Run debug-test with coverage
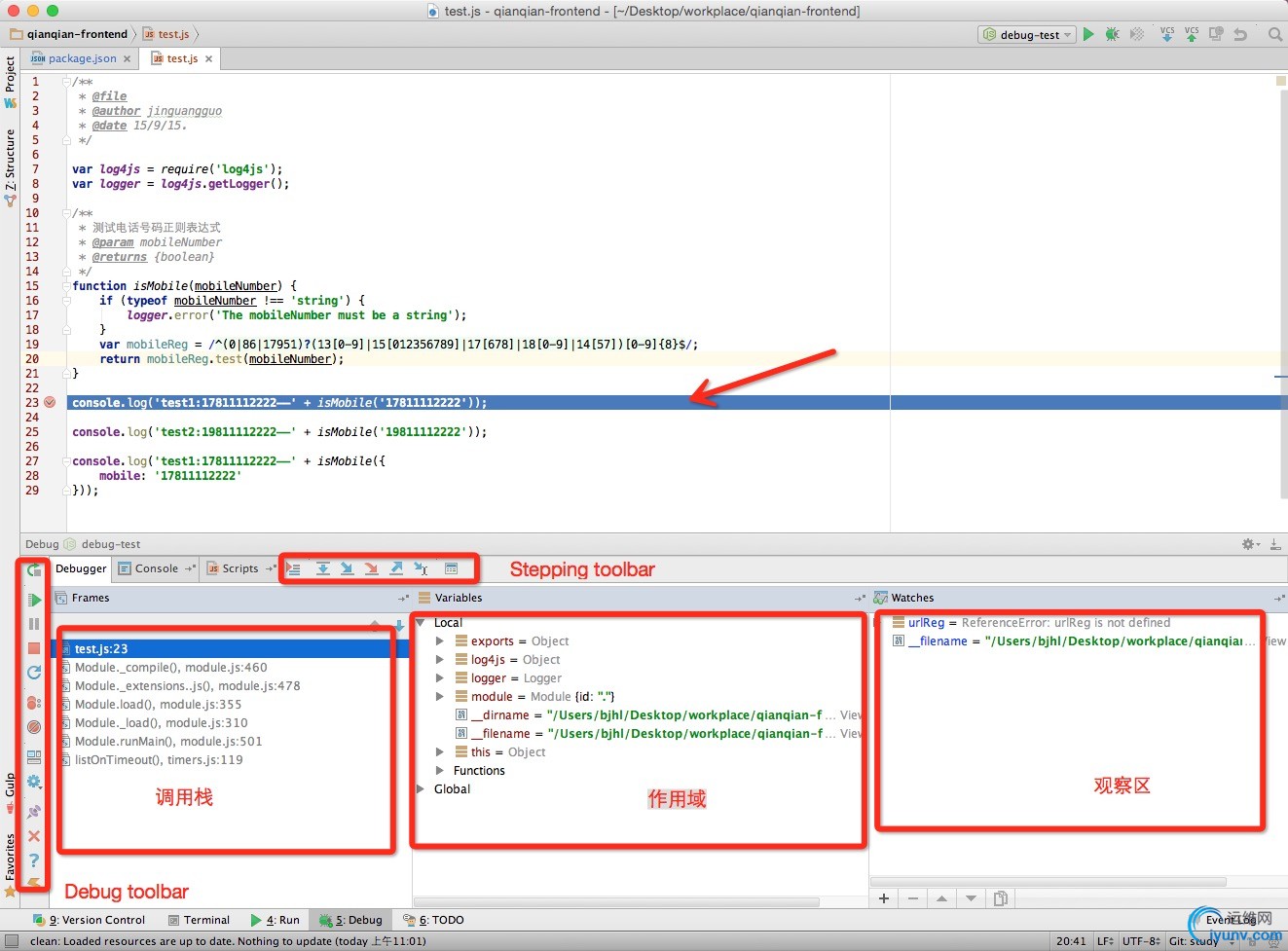 coord(1136,34)
